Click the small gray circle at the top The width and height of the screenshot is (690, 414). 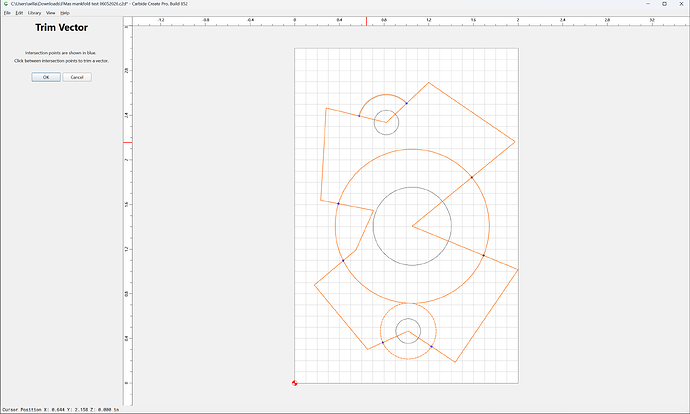pyautogui.click(x=386, y=110)
